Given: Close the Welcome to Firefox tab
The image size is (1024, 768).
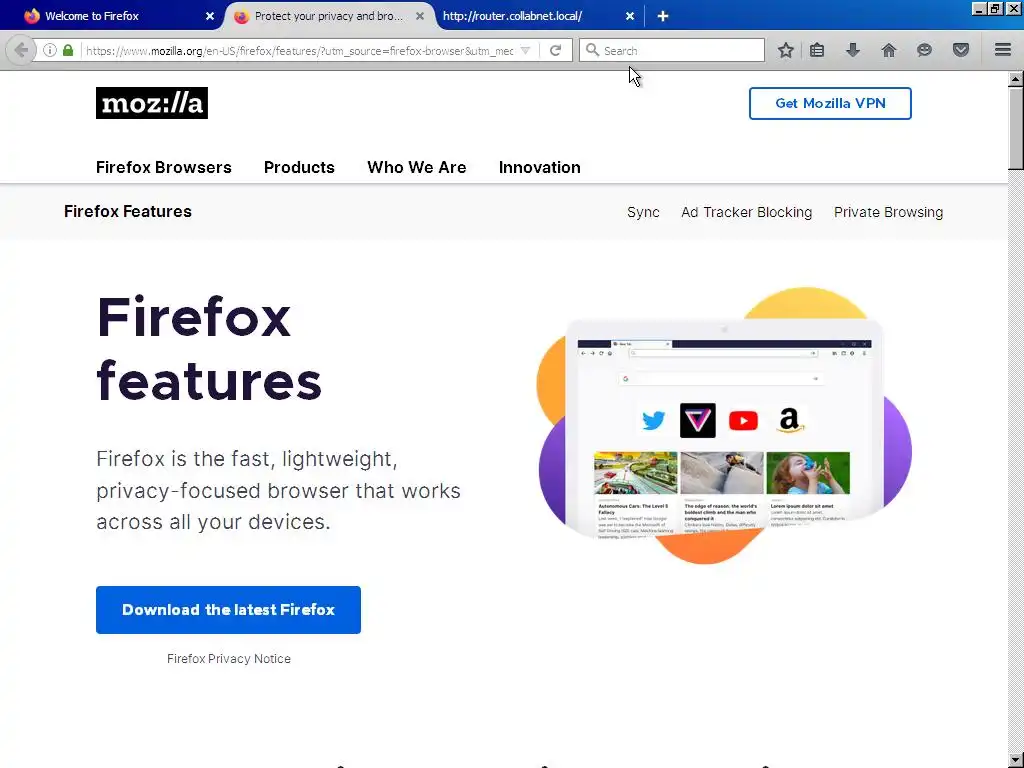Looking at the screenshot, I should coord(210,16).
